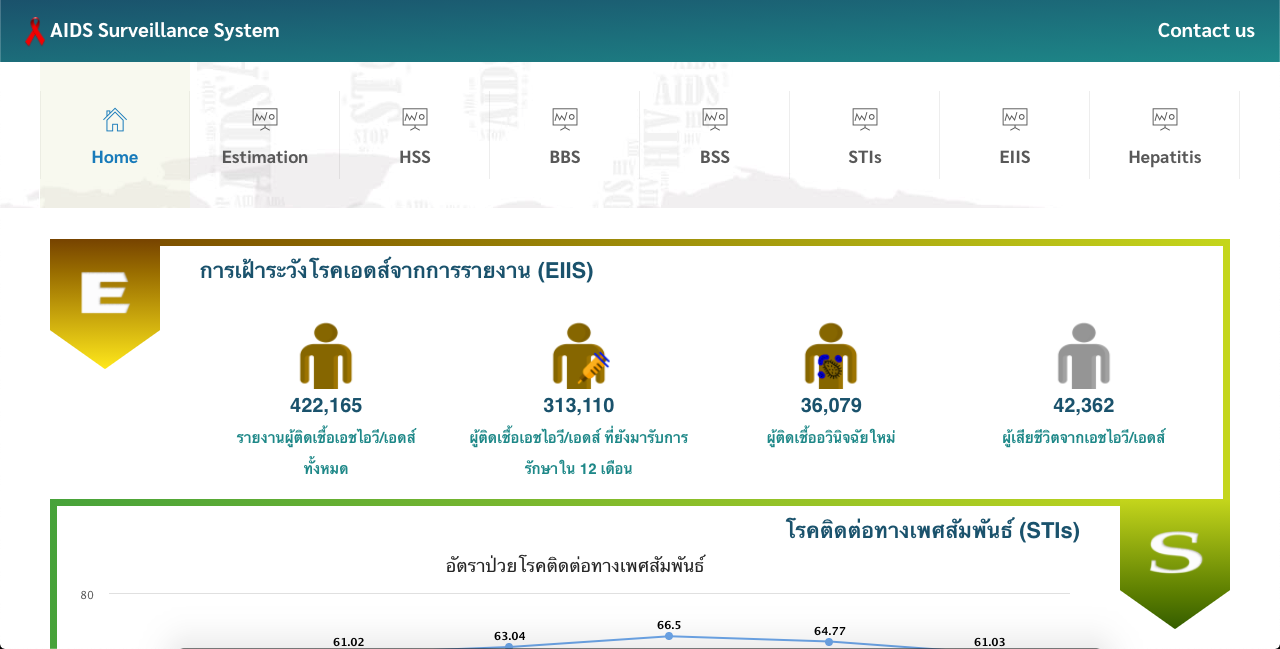
Task: Click the AIDS Surveillance System title
Action: tap(165, 30)
